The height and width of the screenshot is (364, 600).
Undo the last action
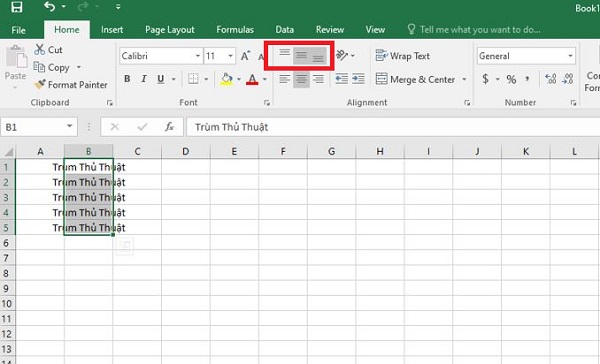click(49, 7)
